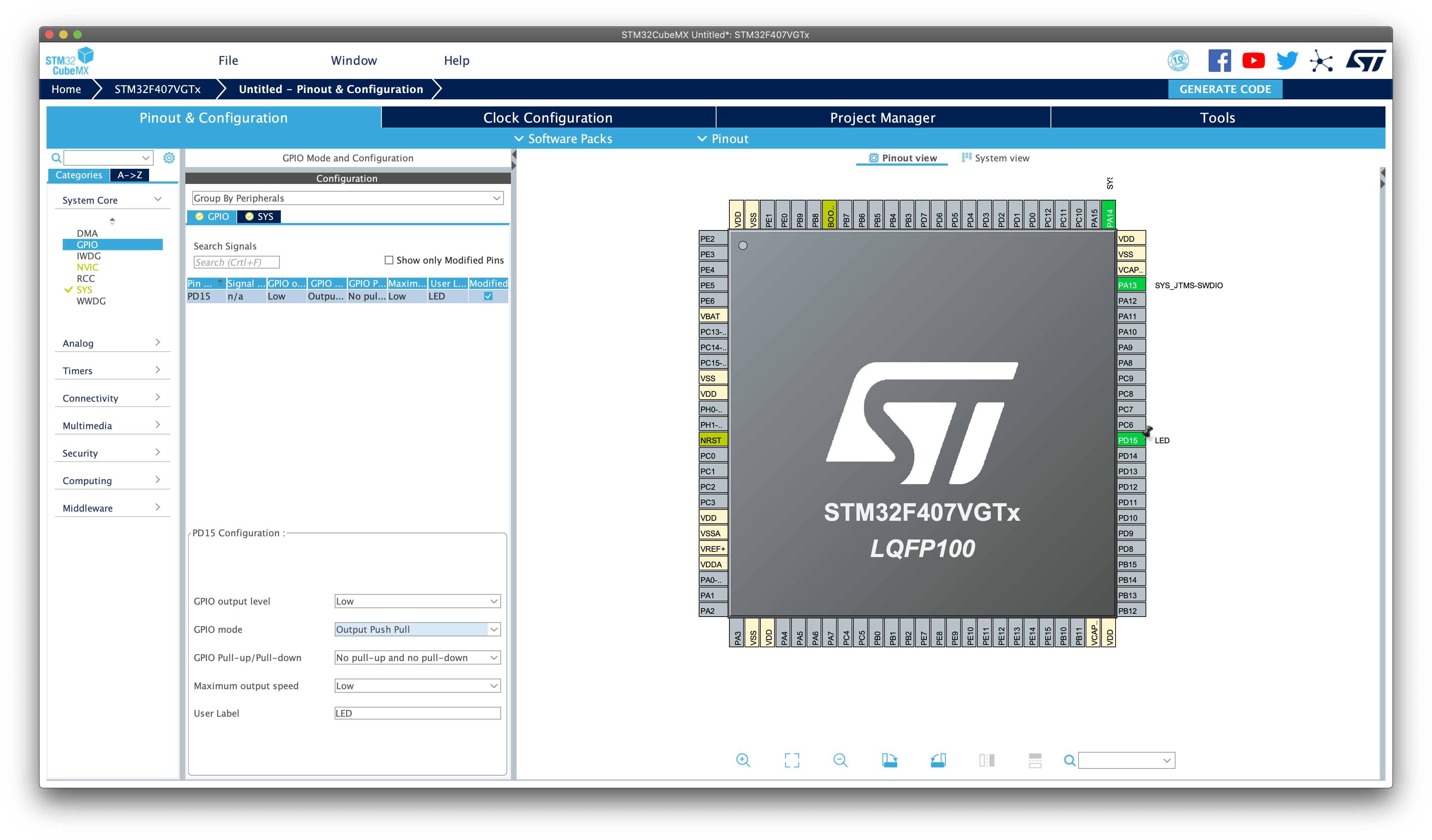The height and width of the screenshot is (840, 1432).
Task: Open the Clock Configuration tab
Action: tap(548, 118)
